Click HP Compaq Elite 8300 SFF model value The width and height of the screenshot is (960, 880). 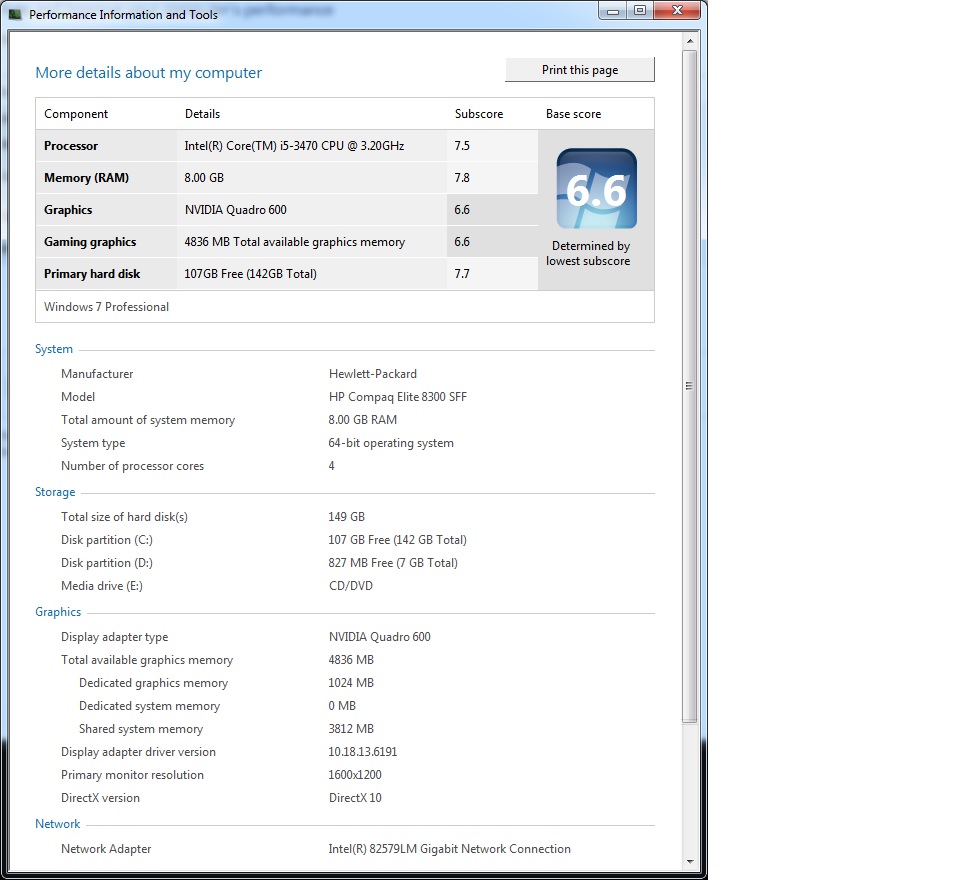tap(398, 397)
